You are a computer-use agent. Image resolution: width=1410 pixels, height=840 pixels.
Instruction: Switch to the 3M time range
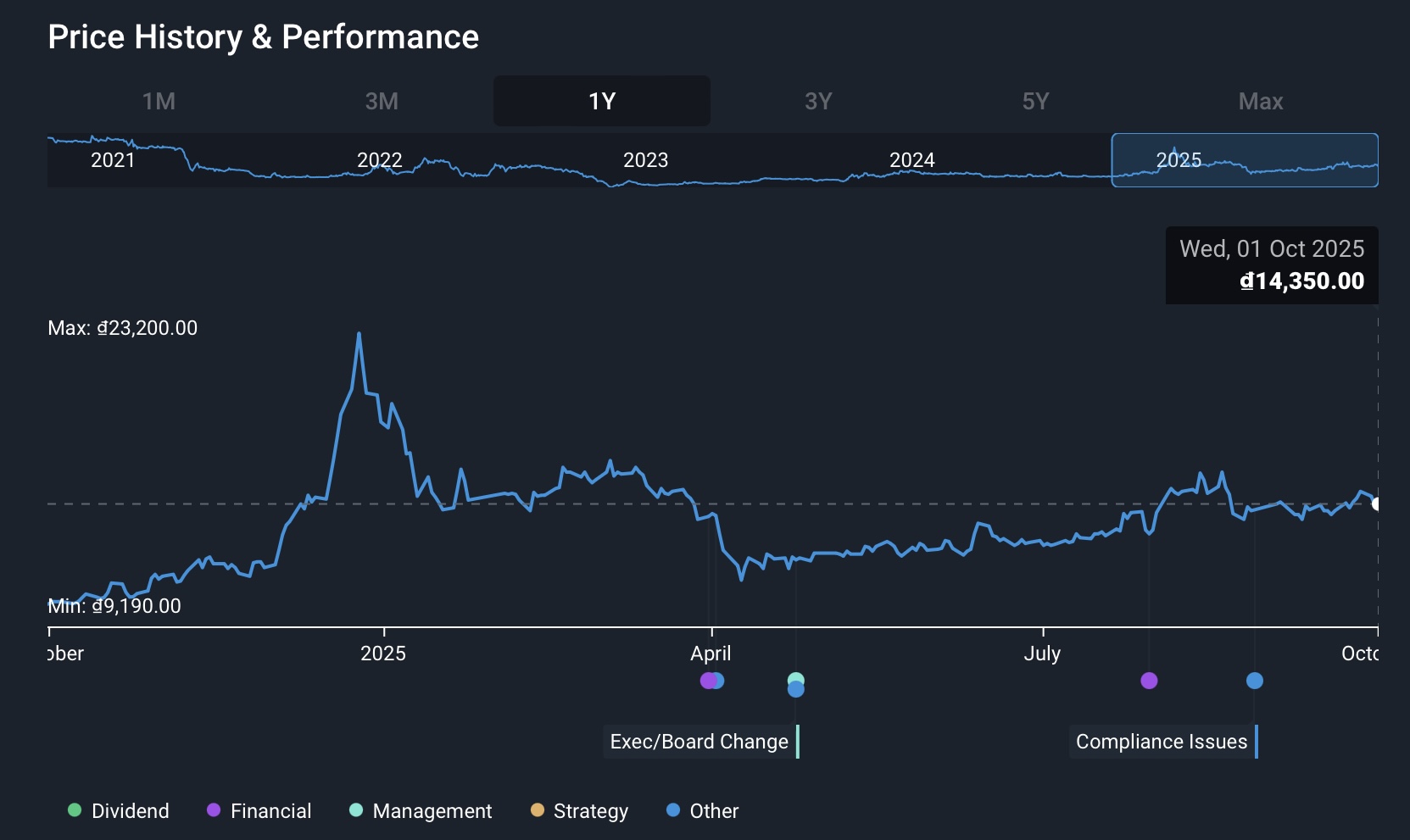(x=382, y=102)
